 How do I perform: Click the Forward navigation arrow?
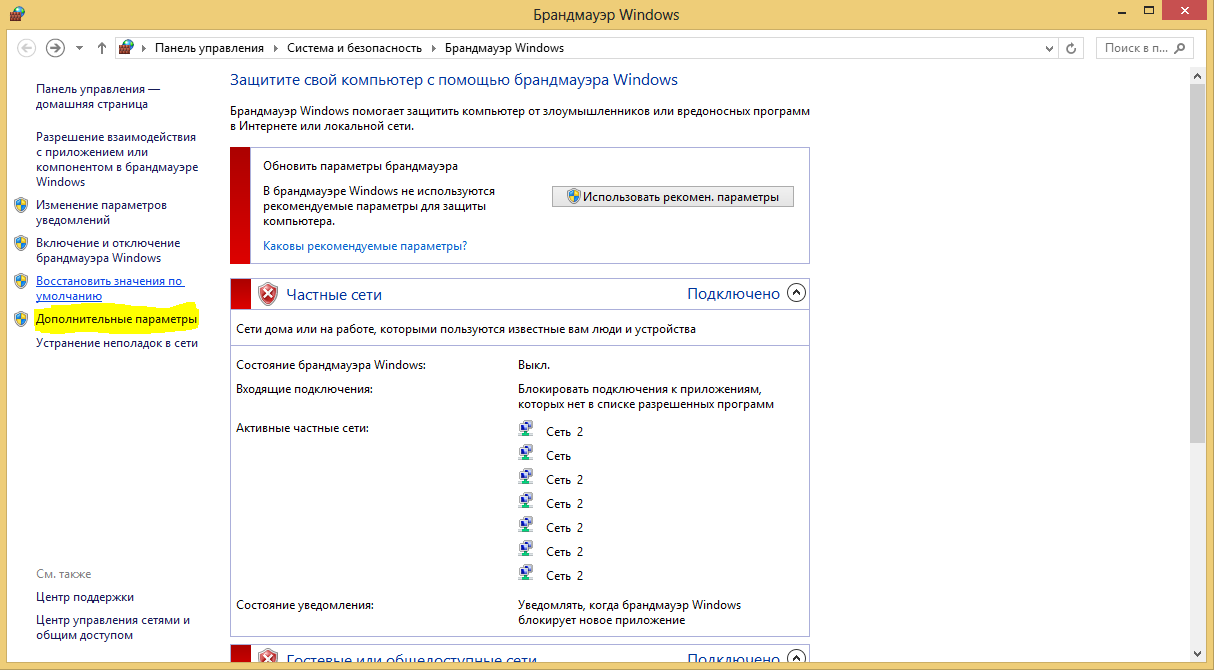click(56, 48)
